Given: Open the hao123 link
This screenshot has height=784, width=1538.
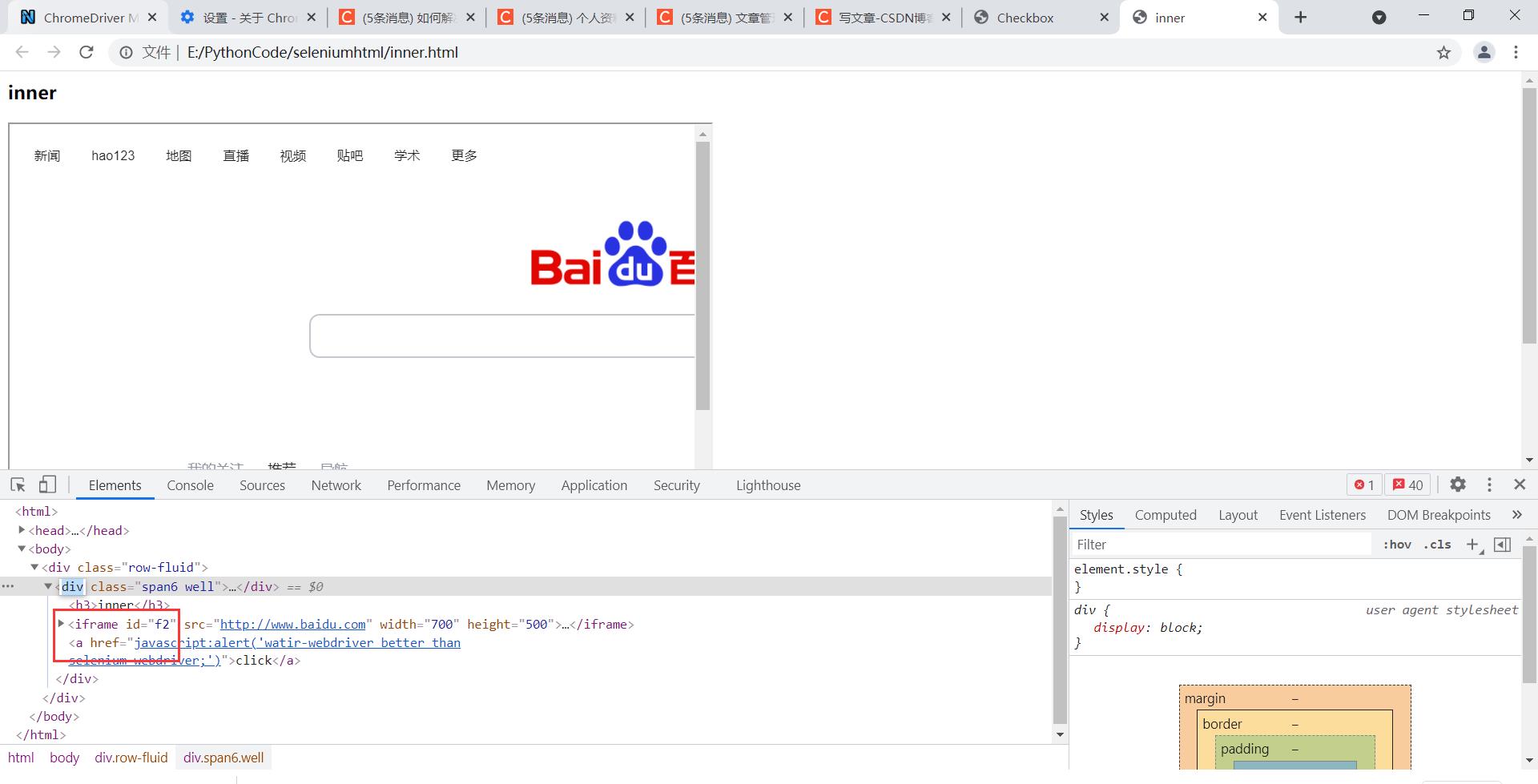Looking at the screenshot, I should click(x=113, y=155).
